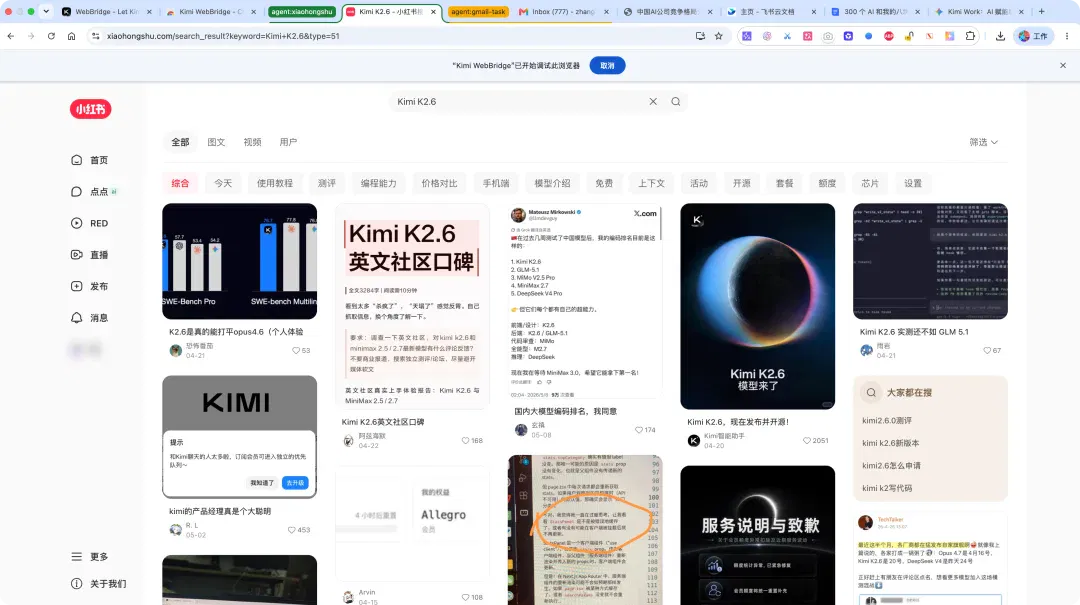
Task: Open 直播 live in sidebar
Action: pyautogui.click(x=90, y=254)
